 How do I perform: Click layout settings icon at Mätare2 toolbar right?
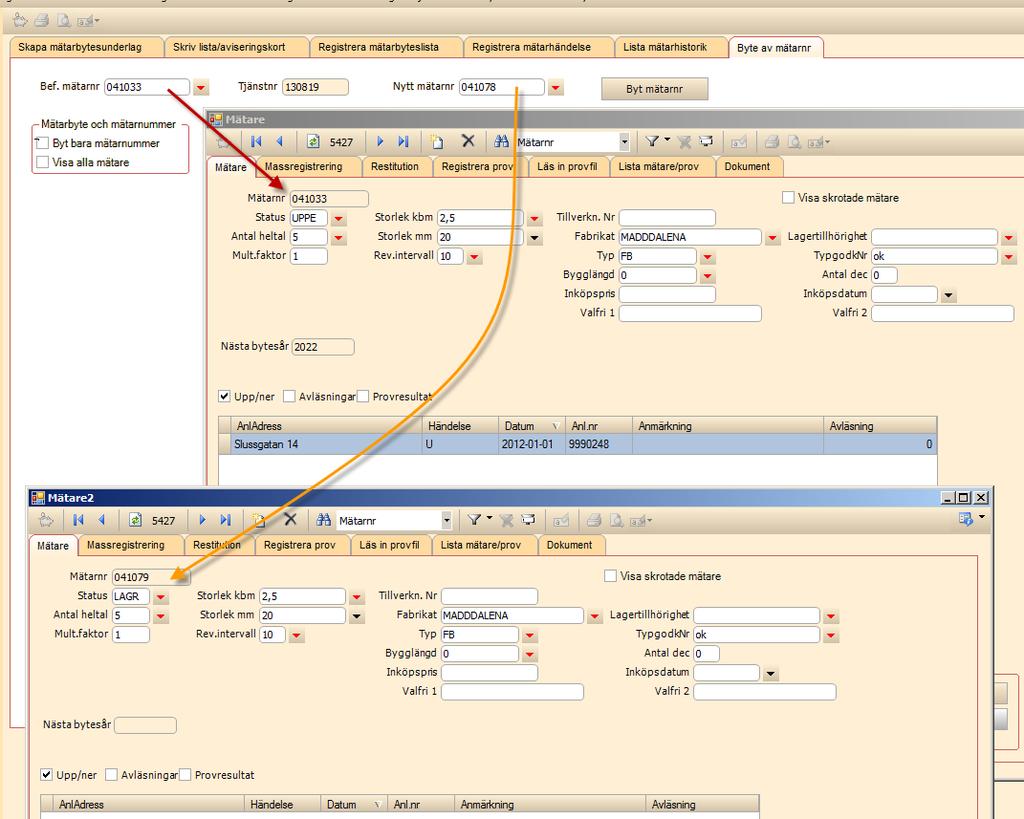pyautogui.click(x=966, y=519)
